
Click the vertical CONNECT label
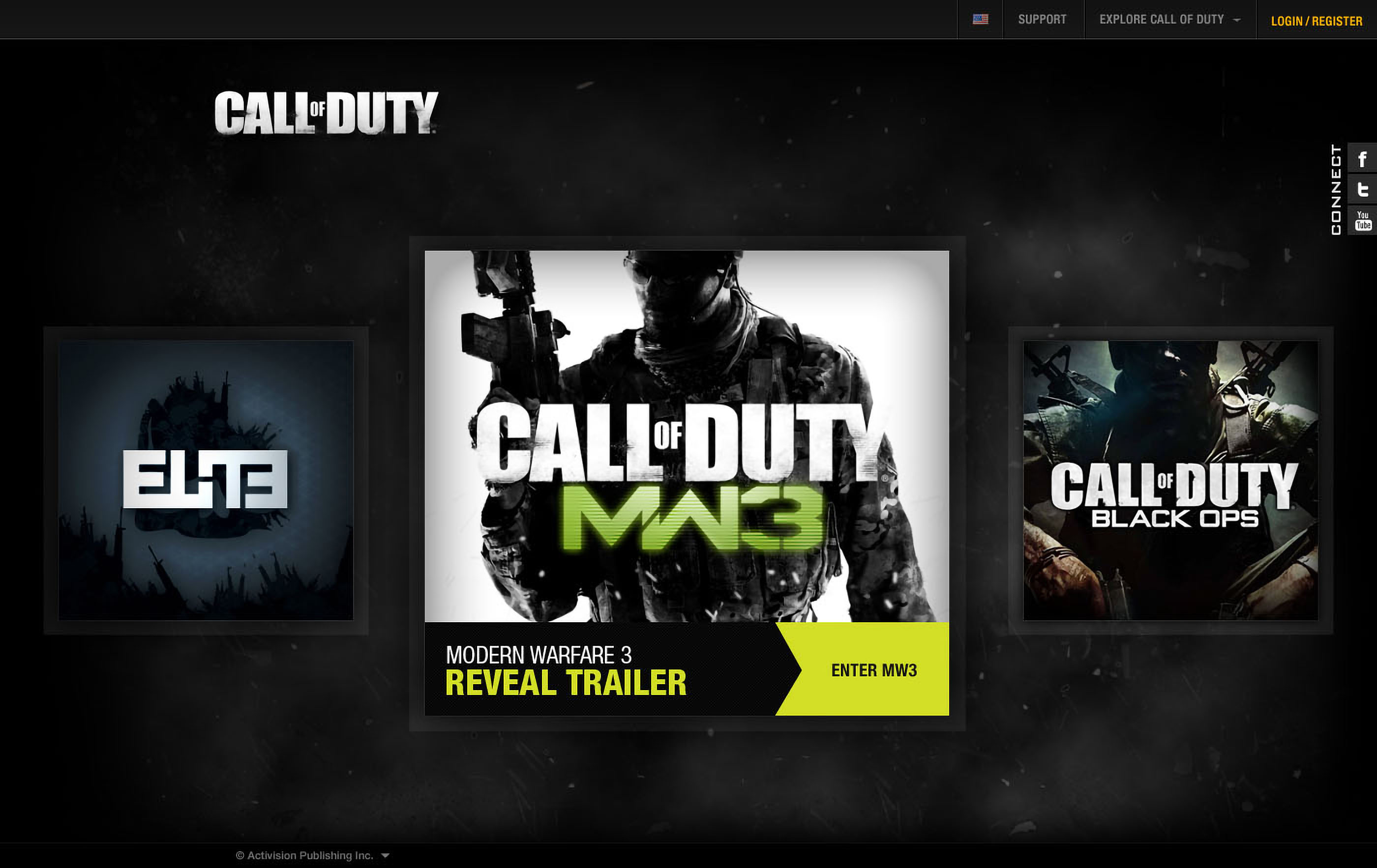[1336, 189]
